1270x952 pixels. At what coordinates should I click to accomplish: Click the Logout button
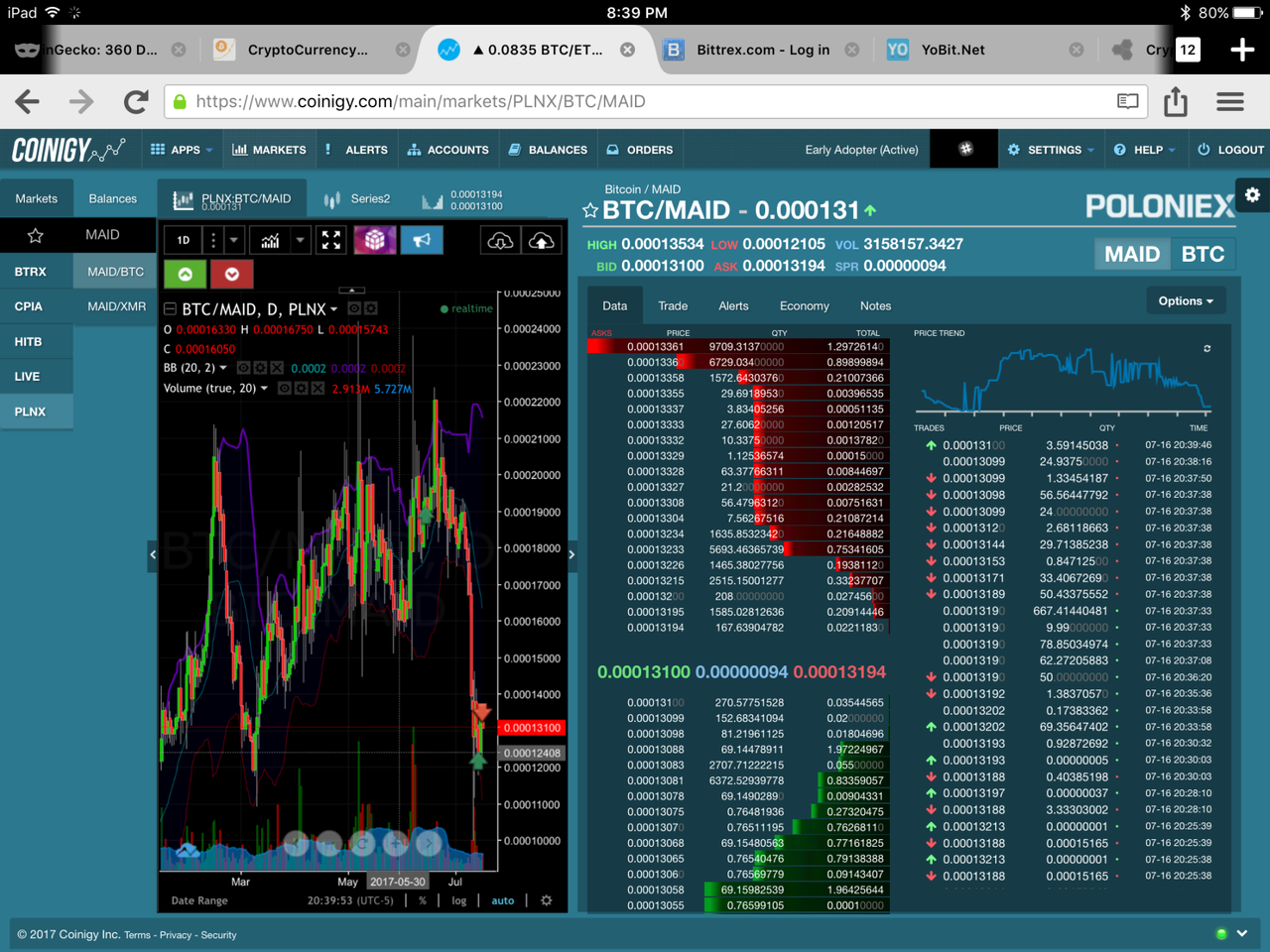click(1230, 150)
